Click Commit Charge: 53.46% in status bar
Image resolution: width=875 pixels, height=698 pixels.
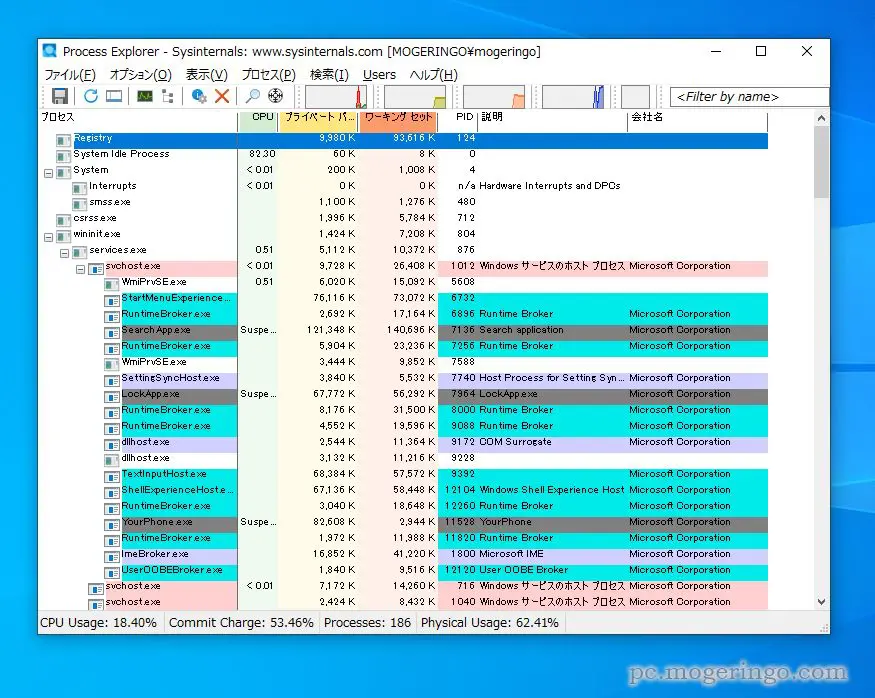[241, 623]
